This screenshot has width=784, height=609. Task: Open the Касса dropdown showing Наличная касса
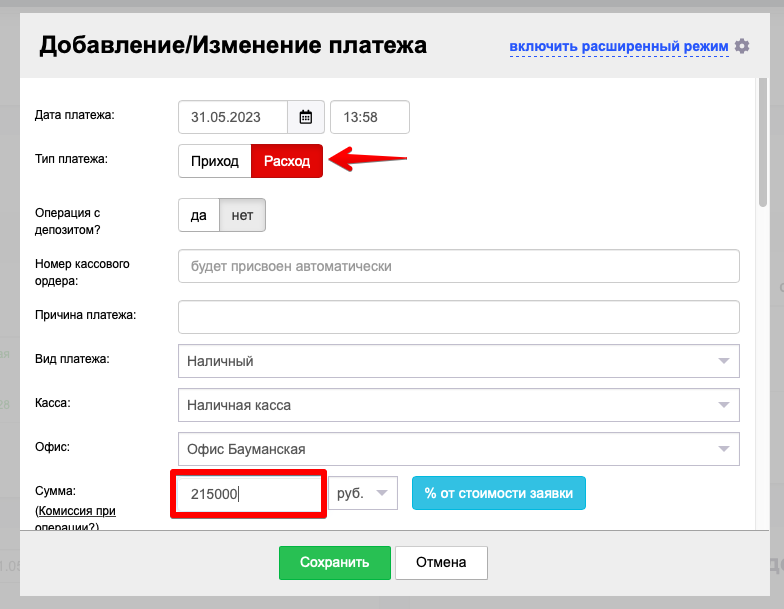(458, 405)
